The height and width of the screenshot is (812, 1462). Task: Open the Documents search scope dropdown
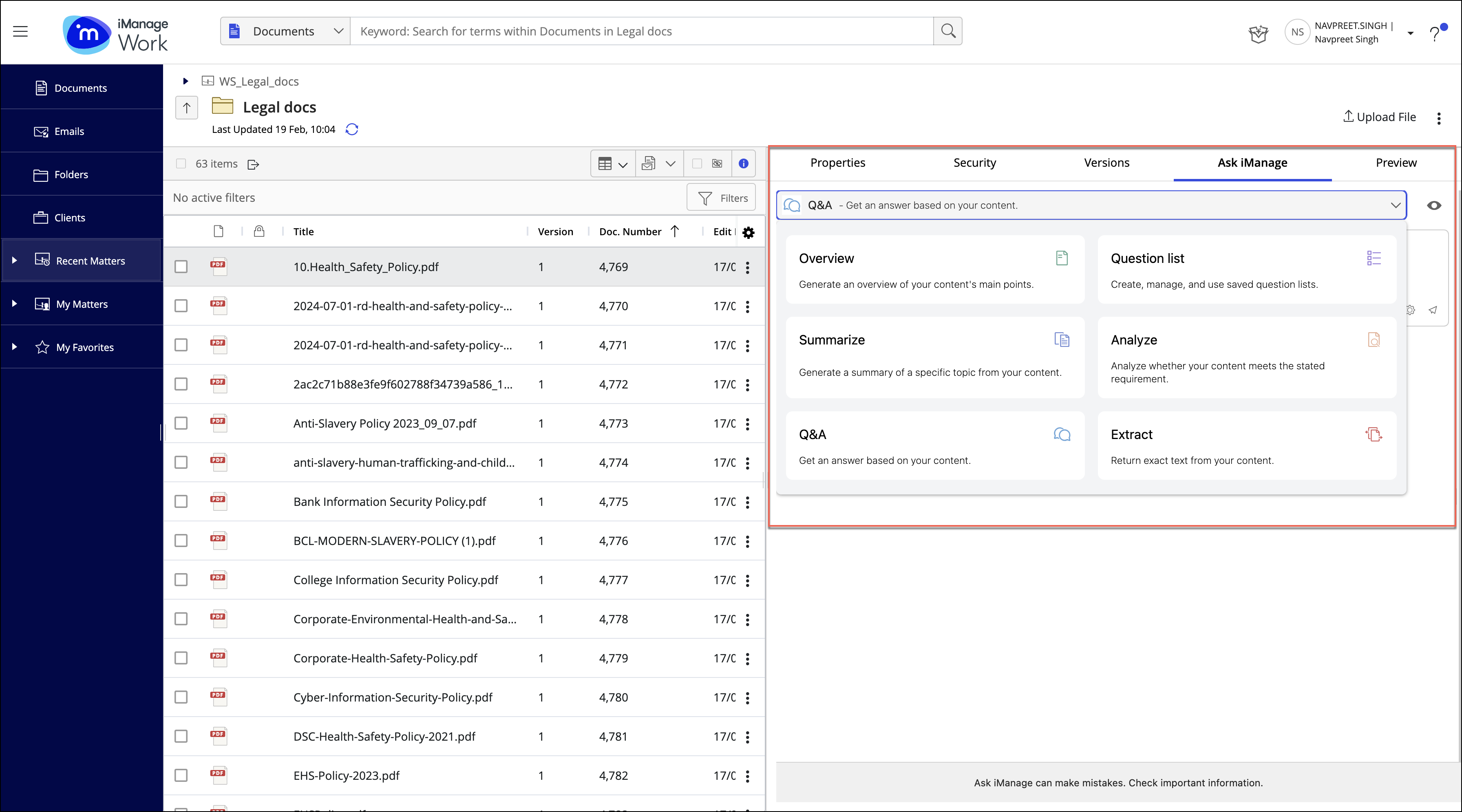point(338,31)
